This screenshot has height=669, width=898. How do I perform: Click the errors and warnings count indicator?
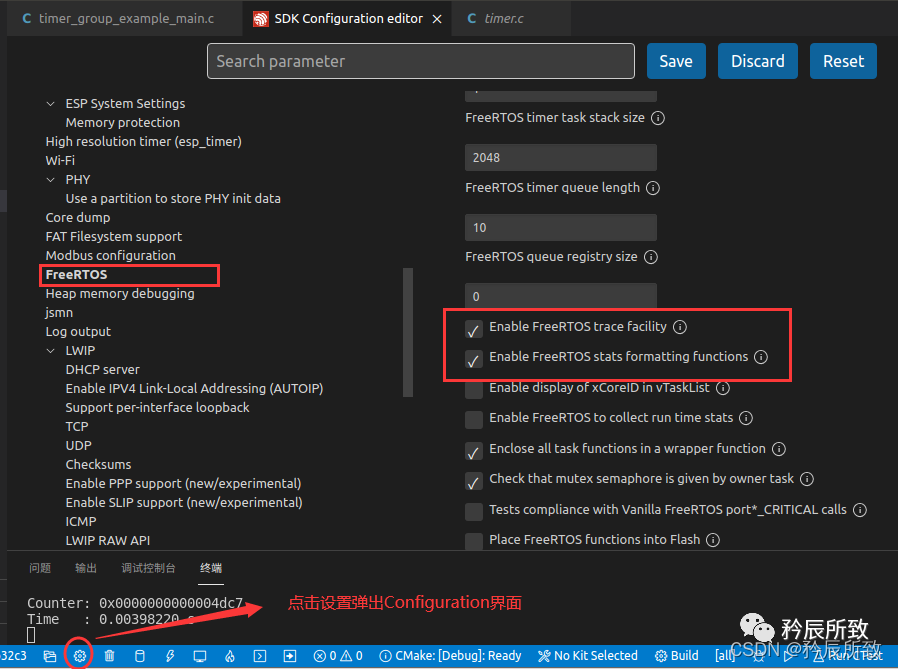(338, 656)
